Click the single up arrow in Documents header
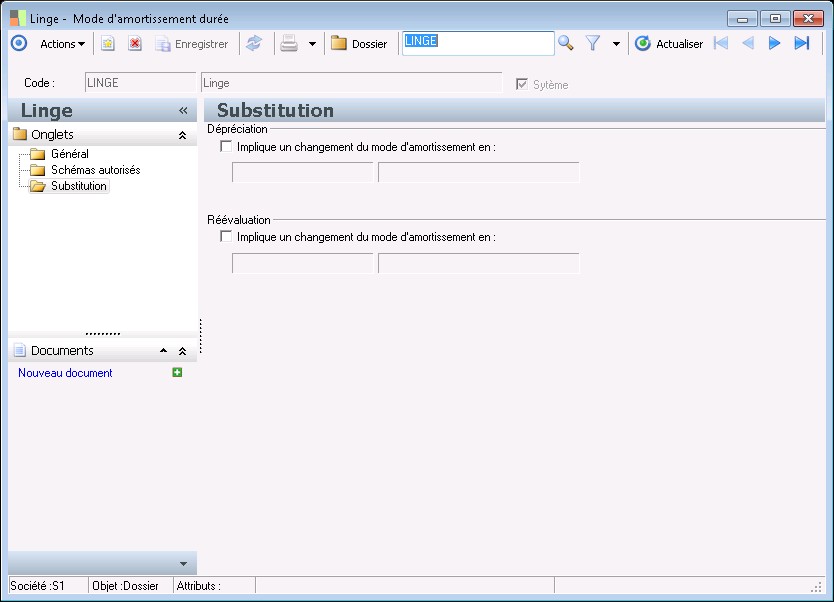This screenshot has height=602, width=834. click(x=163, y=350)
